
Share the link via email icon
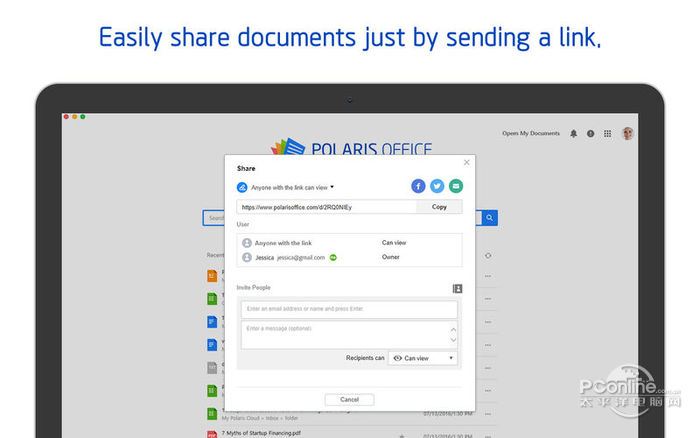coord(455,186)
